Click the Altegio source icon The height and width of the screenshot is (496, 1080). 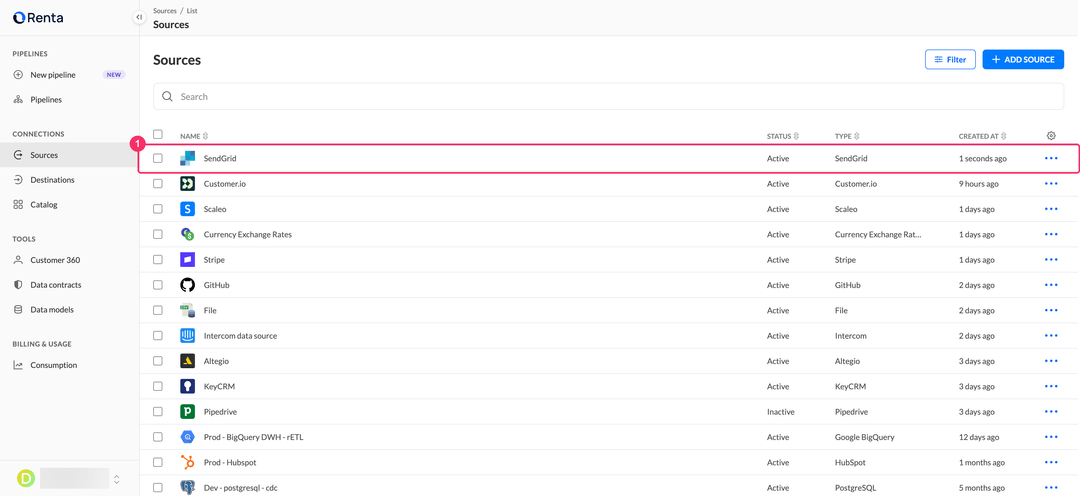[187, 361]
